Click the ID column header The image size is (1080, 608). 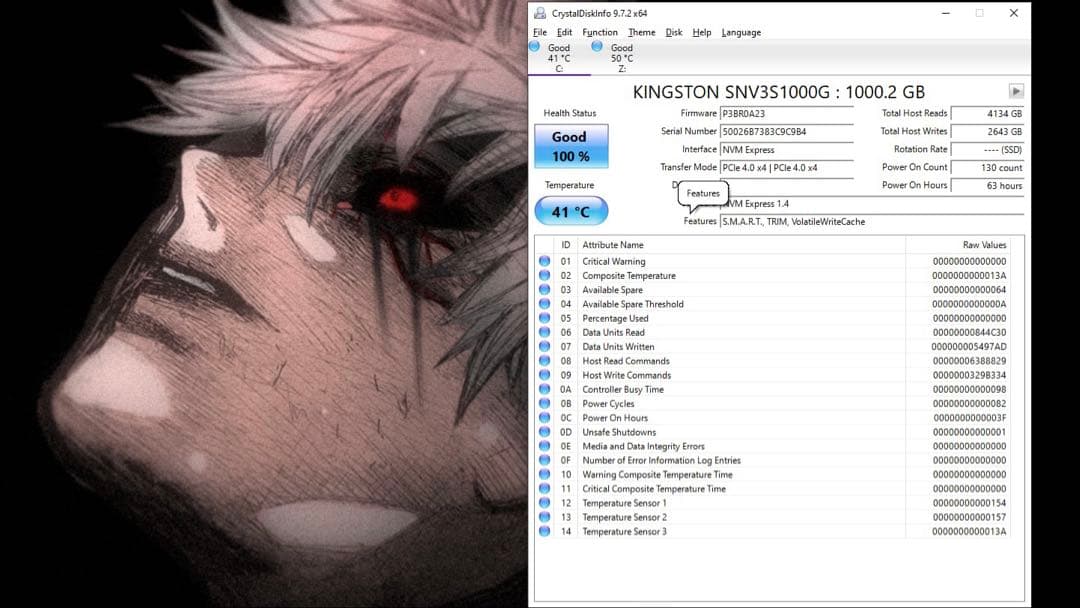(565, 244)
